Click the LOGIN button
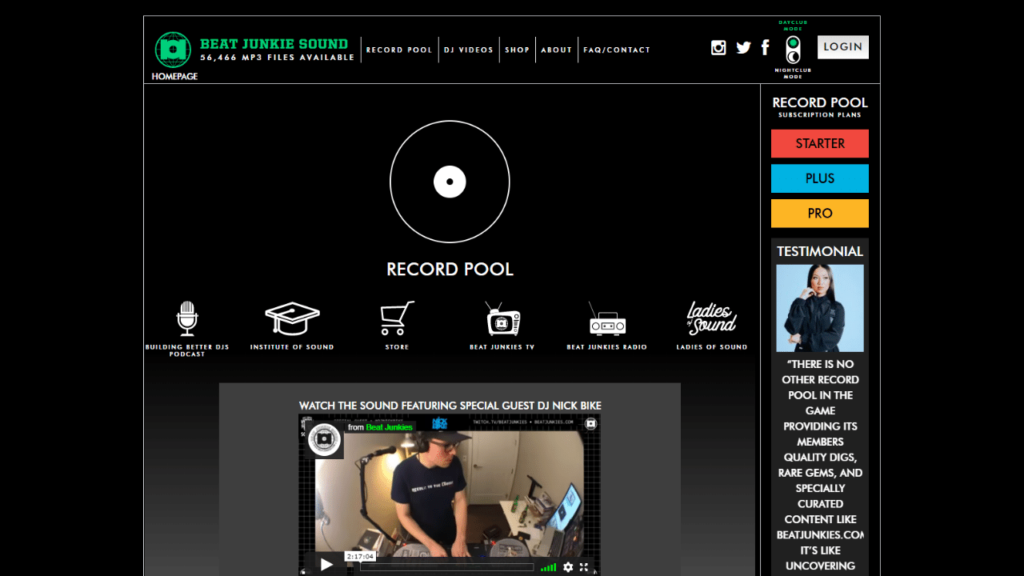1024x576 pixels. click(x=842, y=47)
